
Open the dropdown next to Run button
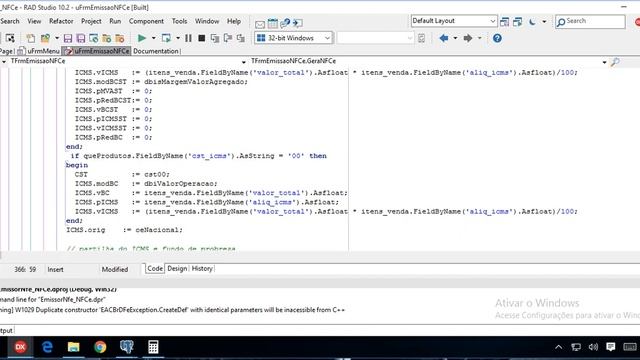153,38
